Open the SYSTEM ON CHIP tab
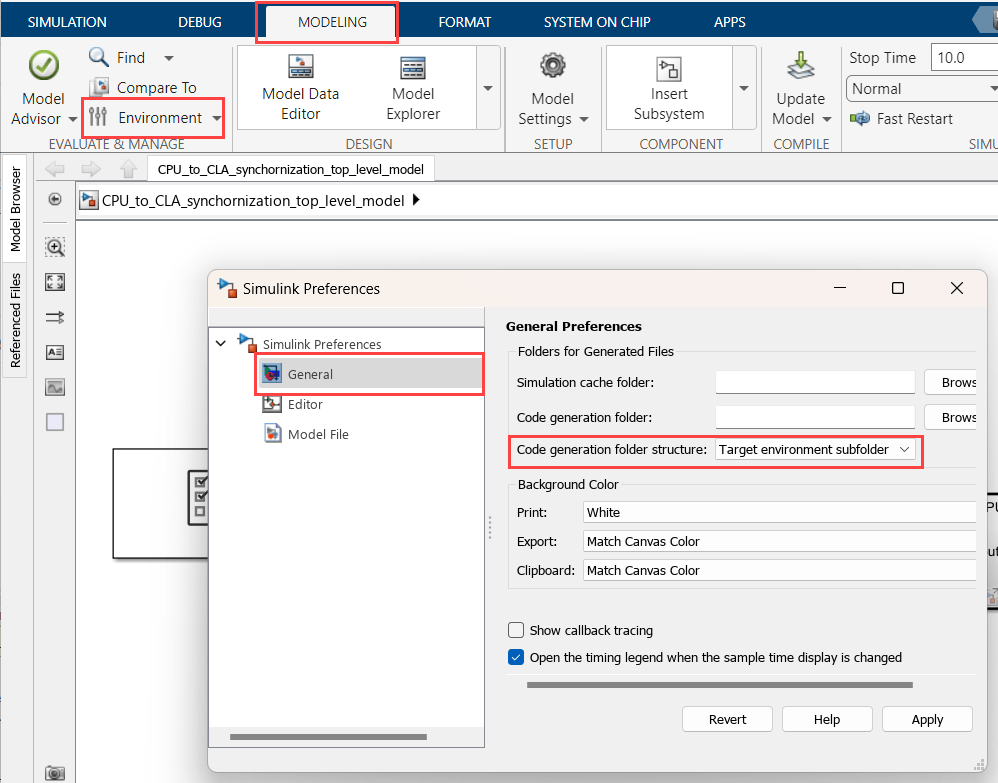The image size is (998, 783). (x=597, y=22)
